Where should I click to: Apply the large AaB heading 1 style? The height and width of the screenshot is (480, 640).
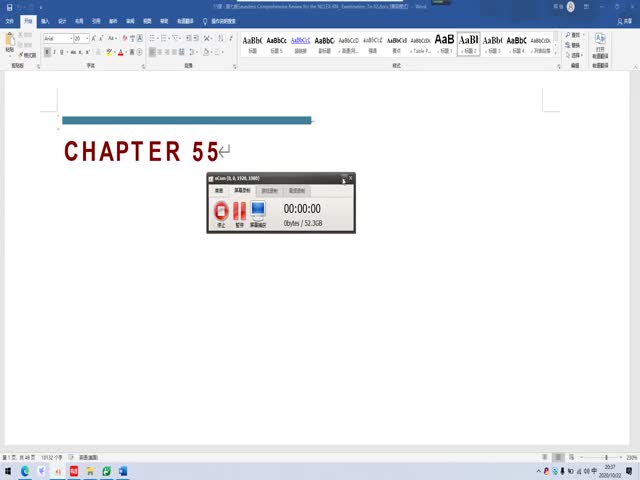[x=444, y=43]
